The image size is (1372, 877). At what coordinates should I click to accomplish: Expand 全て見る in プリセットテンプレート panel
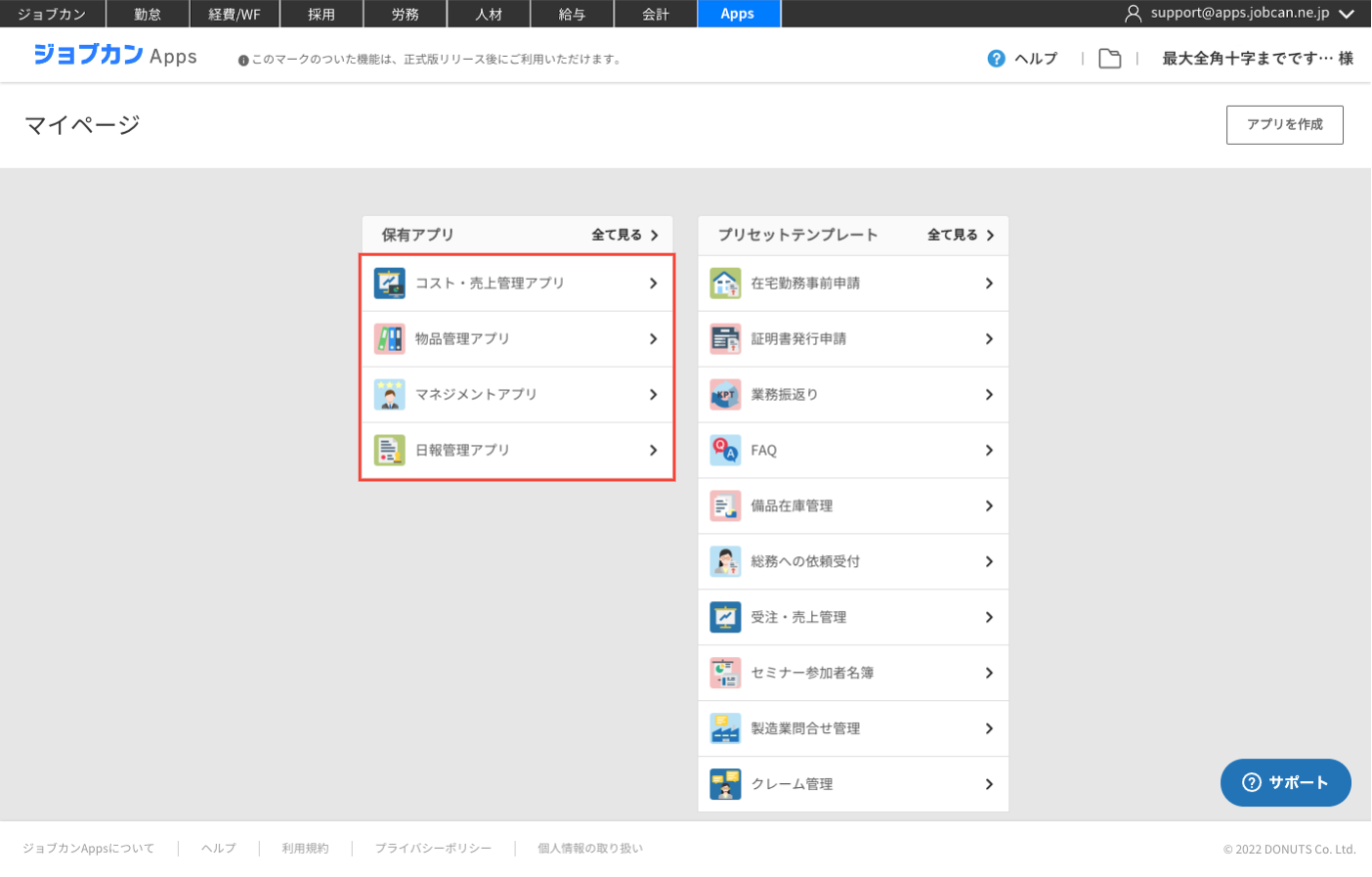click(x=961, y=236)
